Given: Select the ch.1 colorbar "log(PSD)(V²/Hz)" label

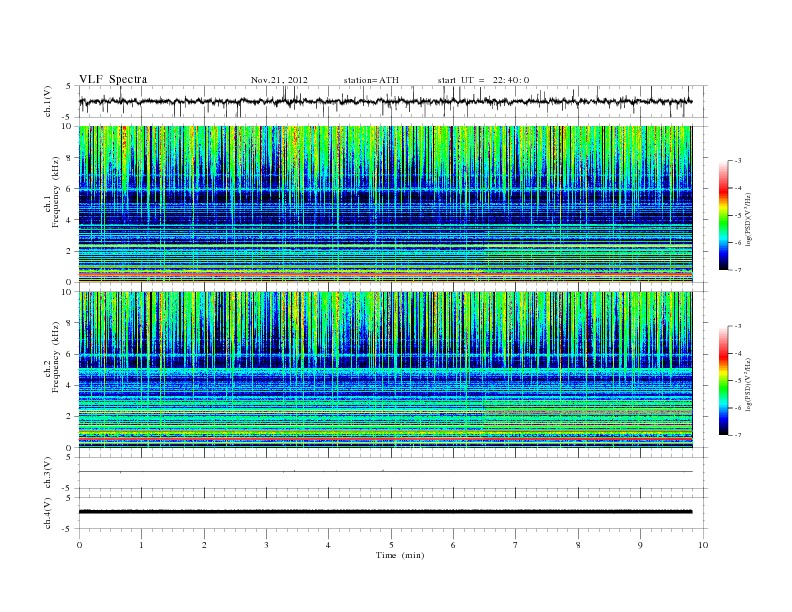Looking at the screenshot, I should pyautogui.click(x=748, y=219).
